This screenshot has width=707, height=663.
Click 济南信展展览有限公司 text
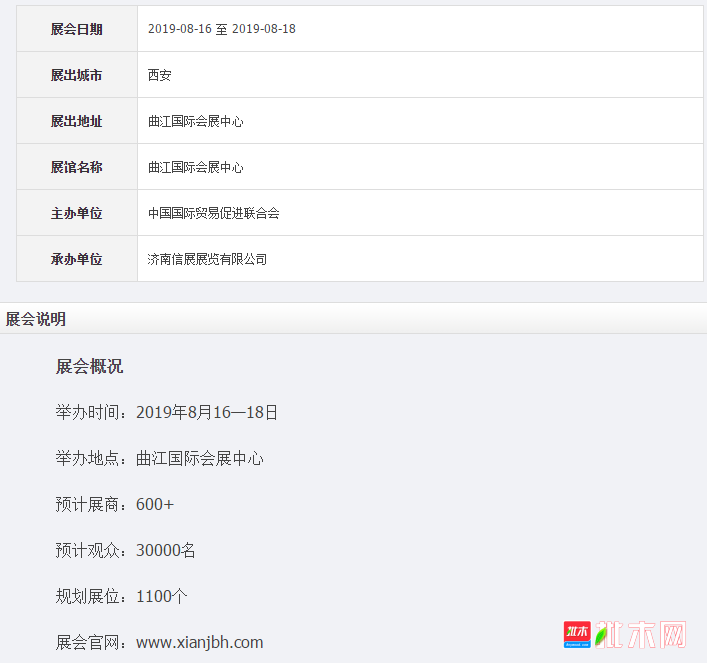pyautogui.click(x=207, y=259)
